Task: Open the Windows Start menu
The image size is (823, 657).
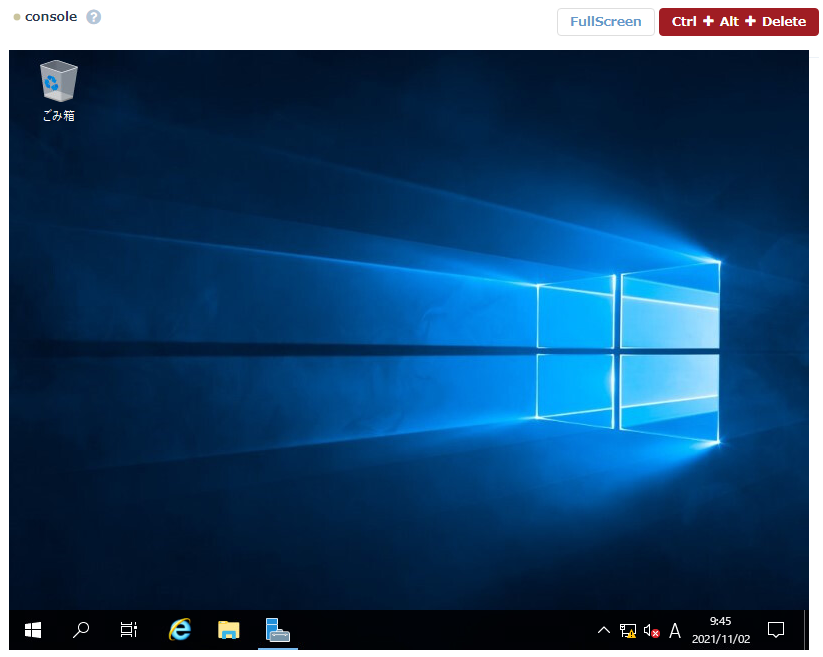Action: 33,630
